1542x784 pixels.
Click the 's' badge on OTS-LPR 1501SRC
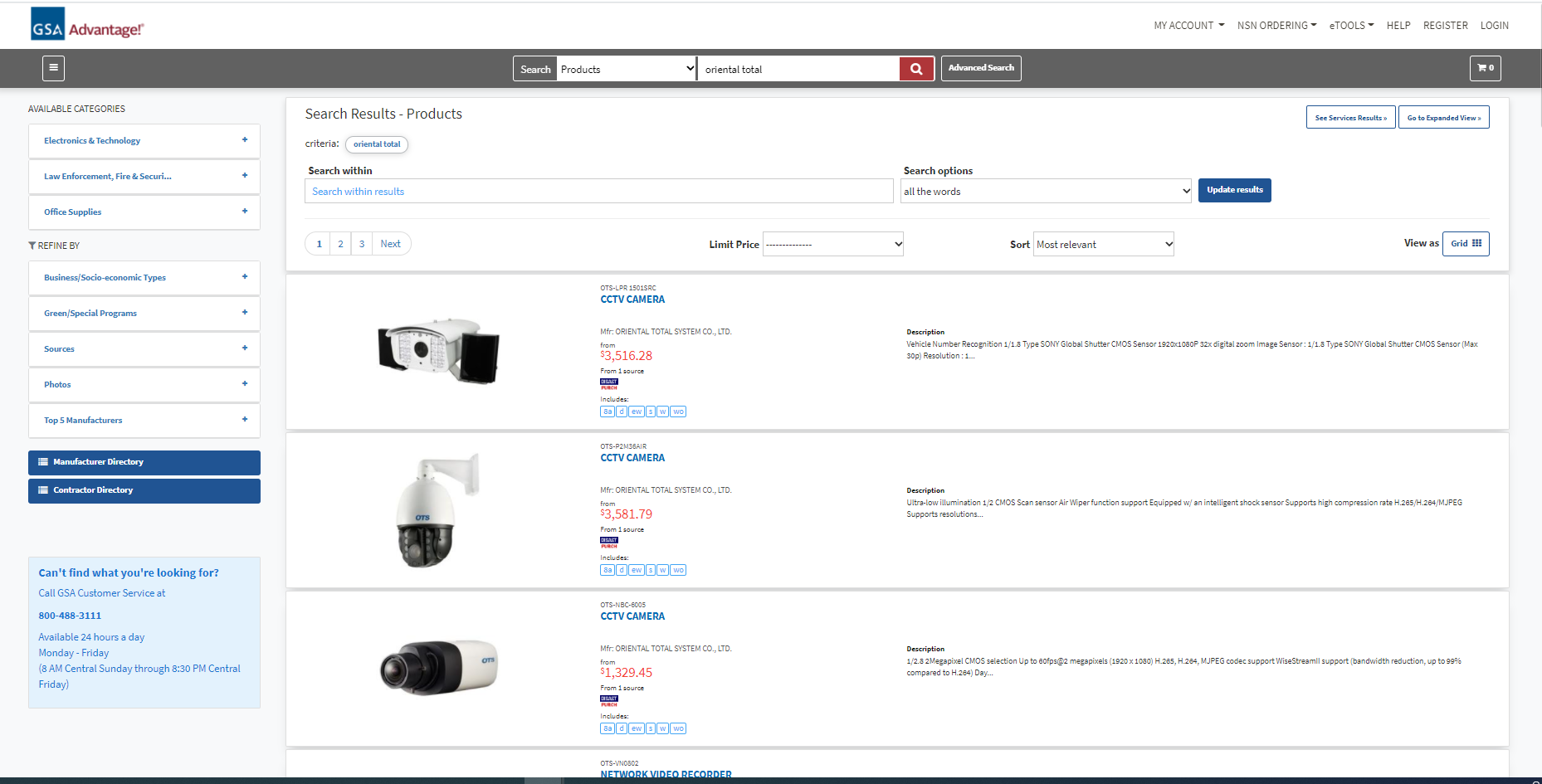point(651,411)
